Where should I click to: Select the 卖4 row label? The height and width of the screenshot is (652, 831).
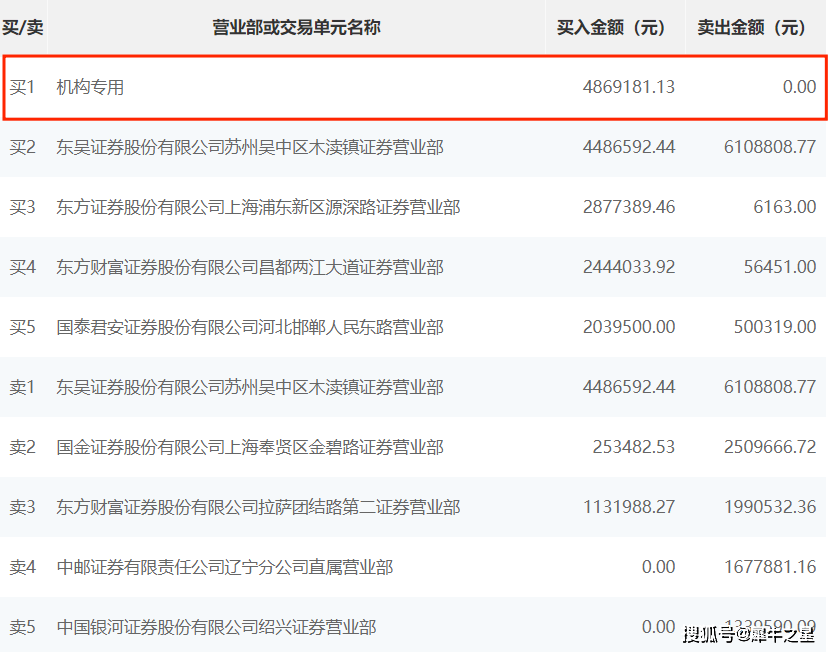22,567
